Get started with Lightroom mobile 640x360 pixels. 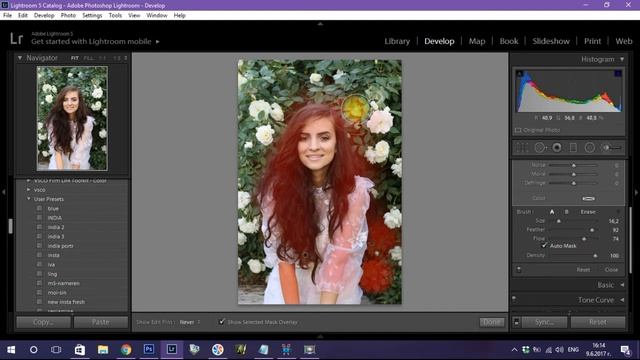(91, 42)
